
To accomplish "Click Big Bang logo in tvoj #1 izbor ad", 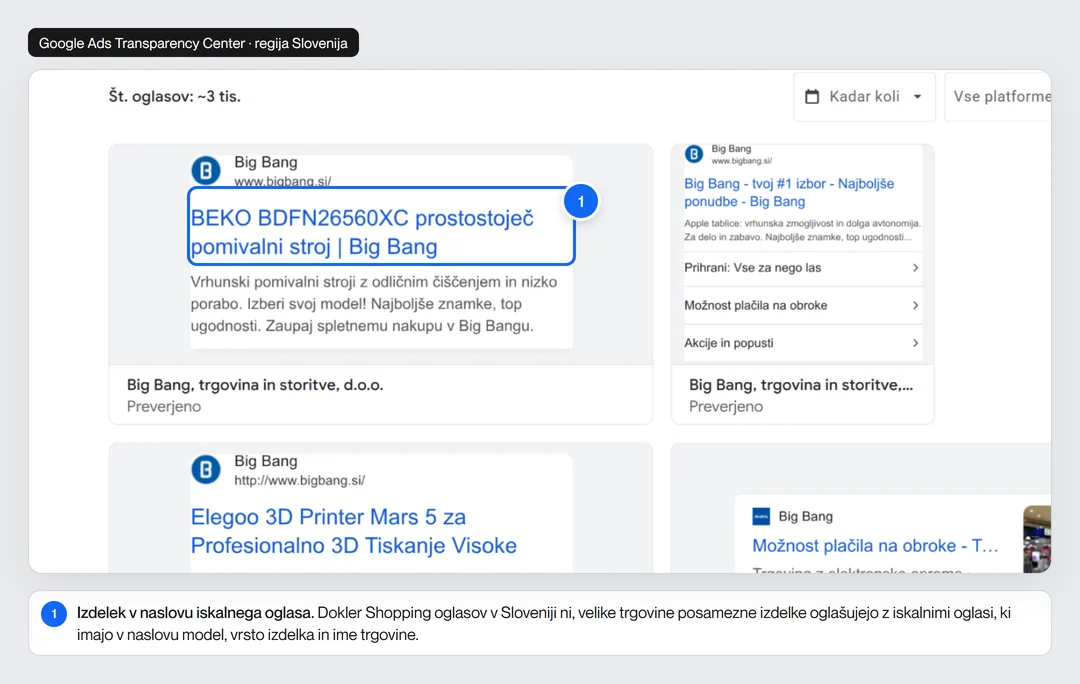I will (694, 154).
